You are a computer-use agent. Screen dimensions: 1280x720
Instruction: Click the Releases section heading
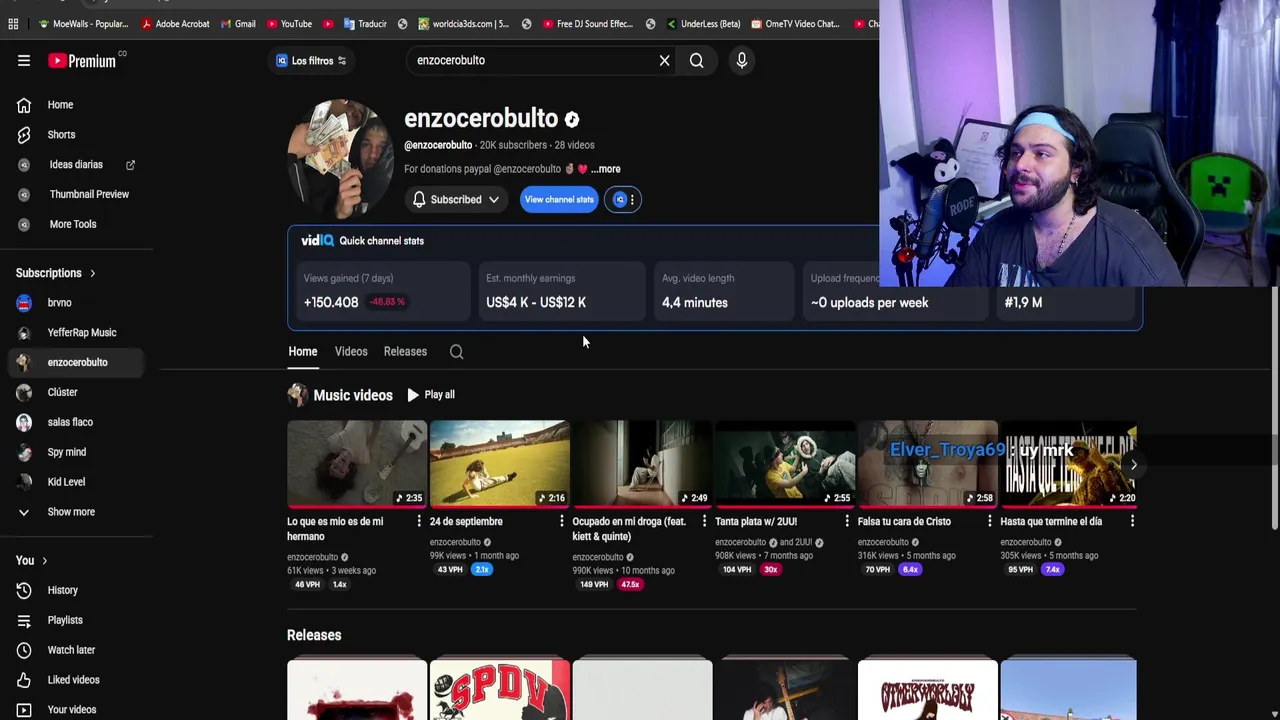(x=314, y=635)
